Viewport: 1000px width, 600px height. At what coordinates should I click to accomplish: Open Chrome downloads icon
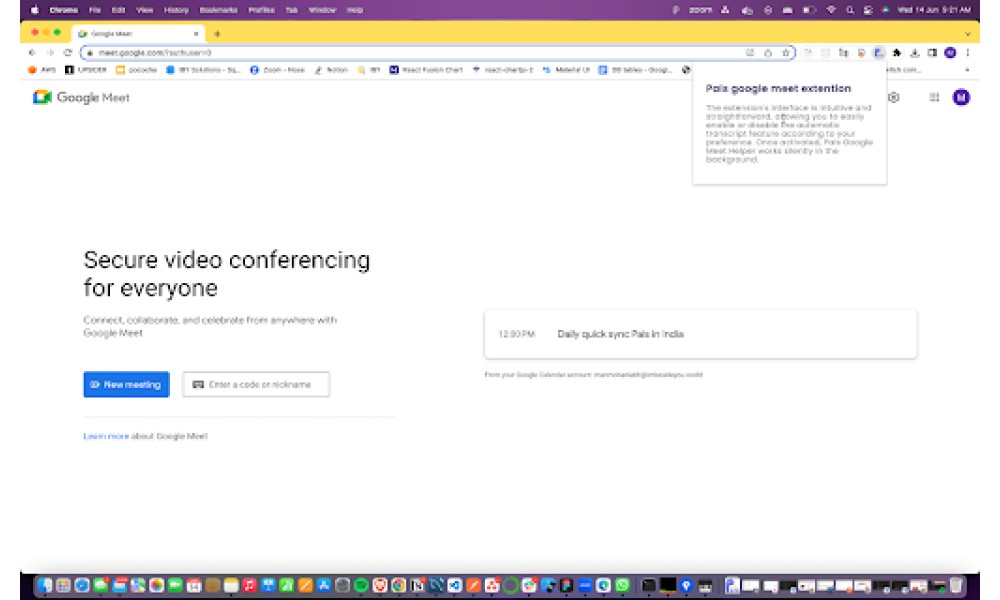(915, 53)
